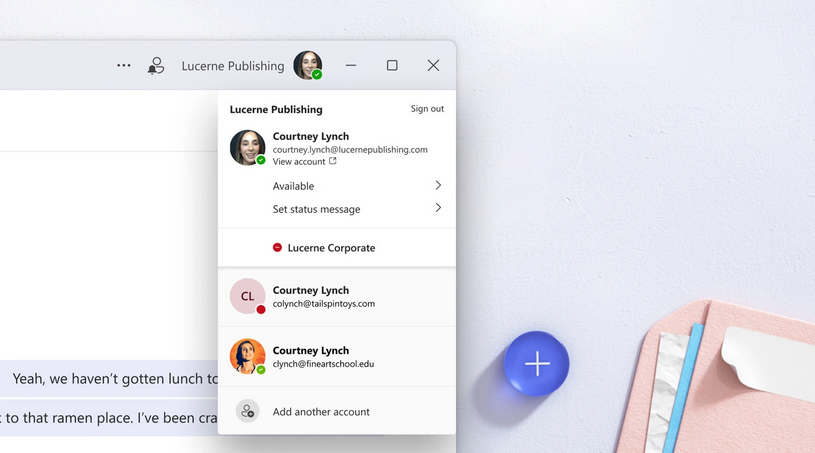Click the CL initials avatar

[247, 296]
